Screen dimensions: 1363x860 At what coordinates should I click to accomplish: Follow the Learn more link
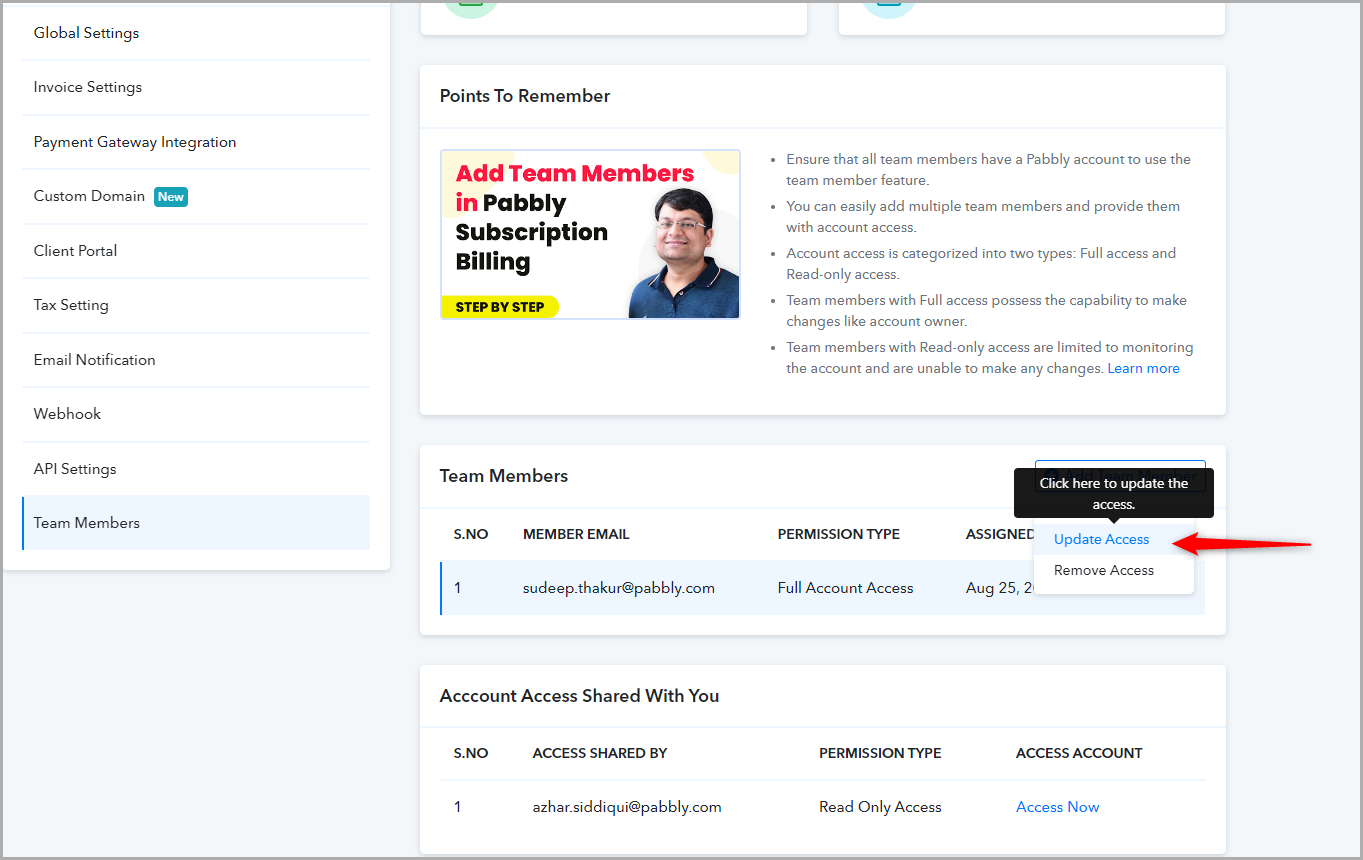pos(1143,369)
